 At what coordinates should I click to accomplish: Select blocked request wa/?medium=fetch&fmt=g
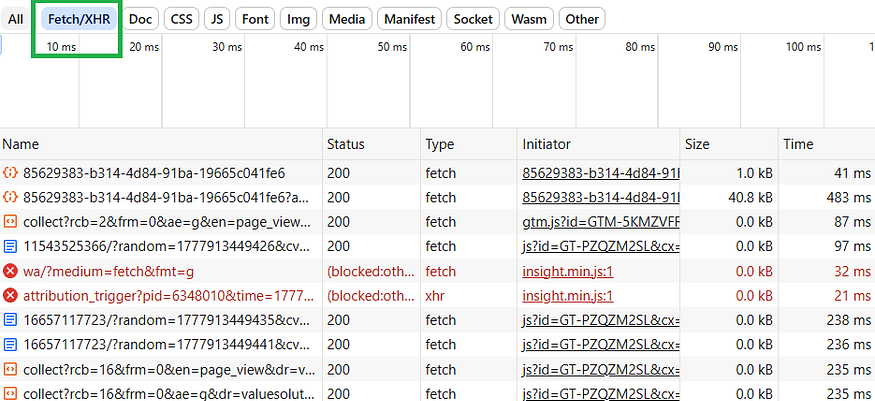(x=108, y=272)
